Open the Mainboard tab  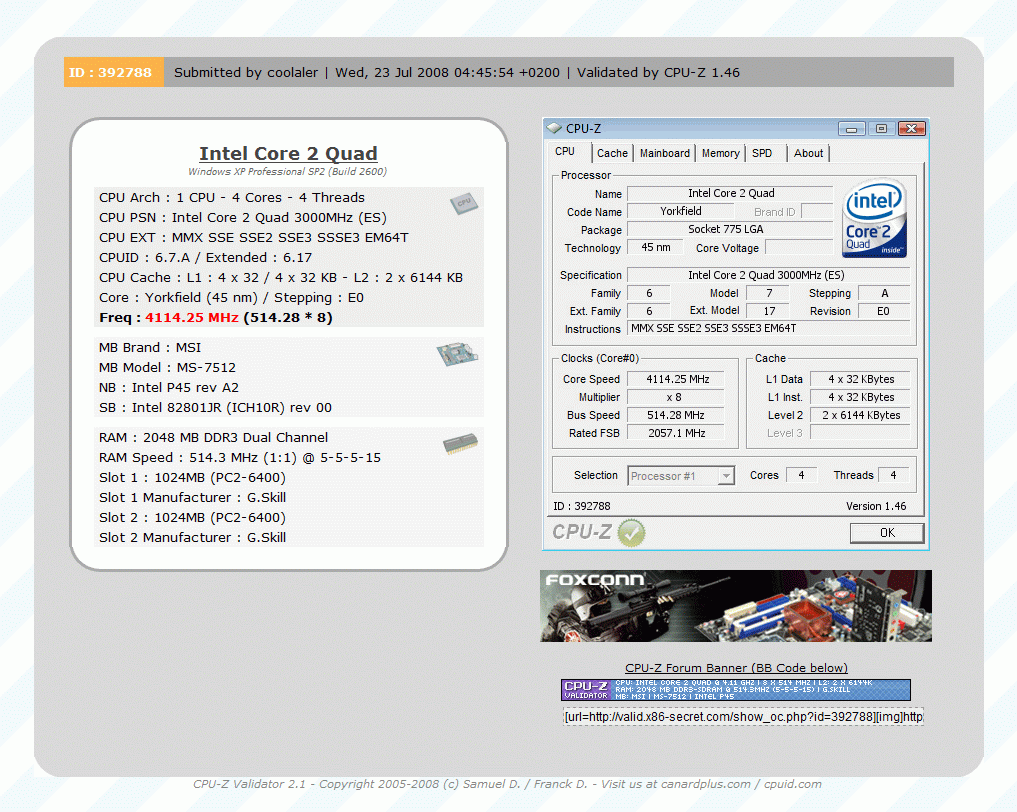point(665,153)
